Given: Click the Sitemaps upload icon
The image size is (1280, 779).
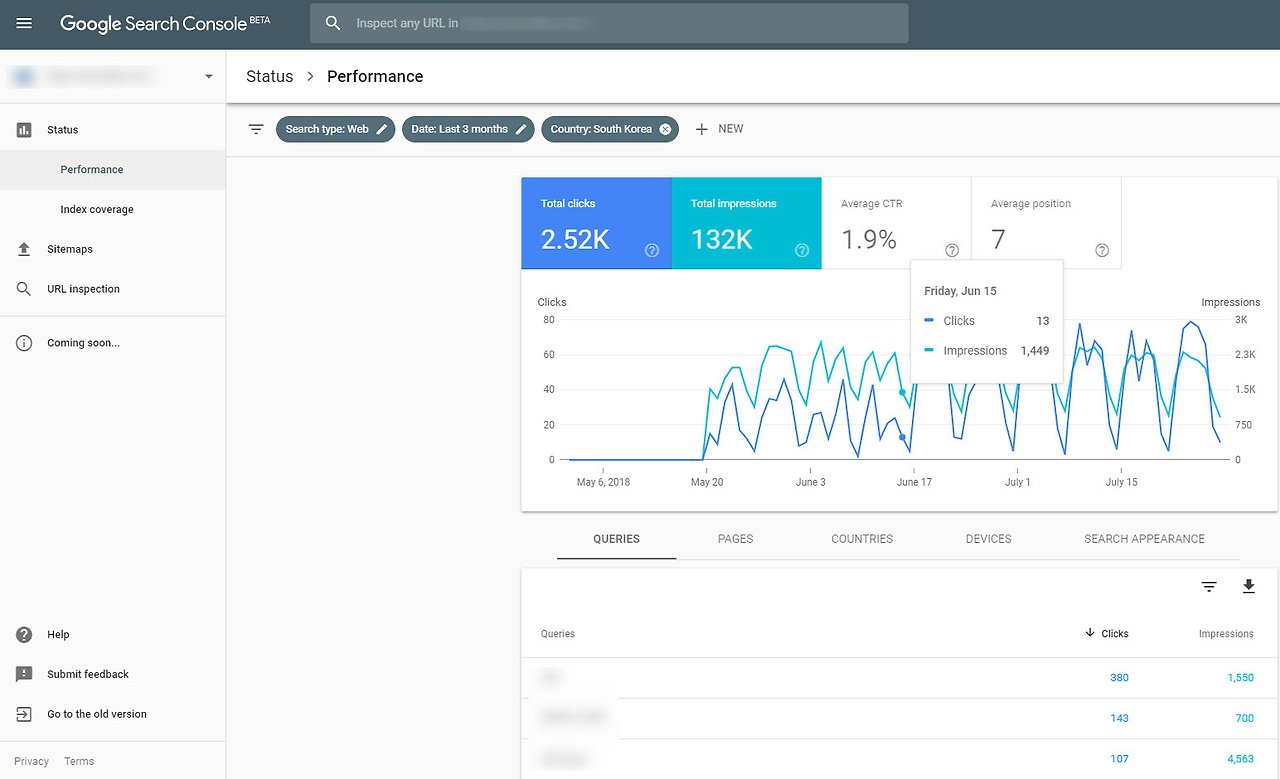Looking at the screenshot, I should 24,249.
